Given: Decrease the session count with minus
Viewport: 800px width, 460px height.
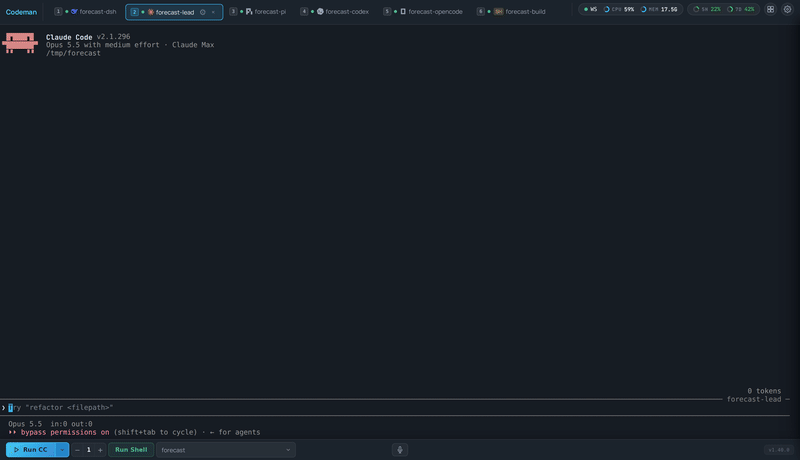Looking at the screenshot, I should 77,450.
